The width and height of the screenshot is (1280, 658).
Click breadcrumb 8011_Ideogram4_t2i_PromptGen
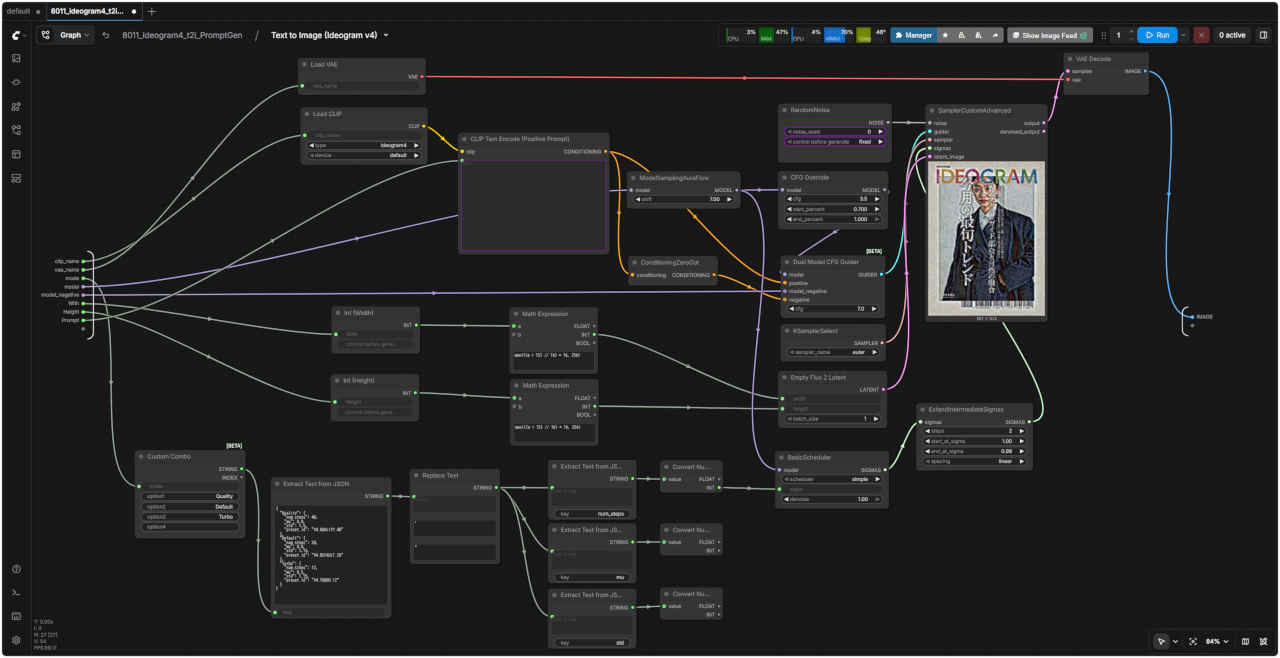pyautogui.click(x=181, y=35)
